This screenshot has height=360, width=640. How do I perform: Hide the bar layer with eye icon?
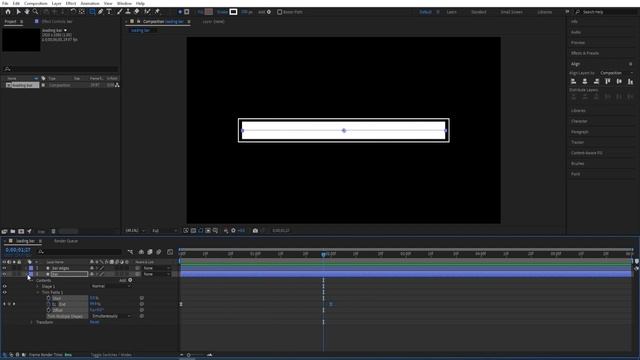click(4, 274)
